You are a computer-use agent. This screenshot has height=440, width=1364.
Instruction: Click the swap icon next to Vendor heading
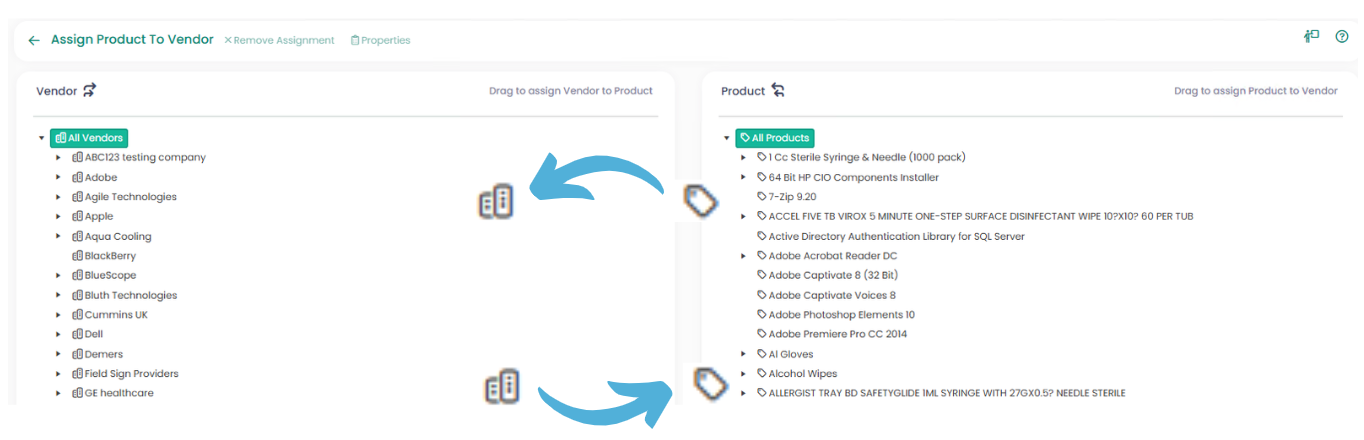point(90,91)
